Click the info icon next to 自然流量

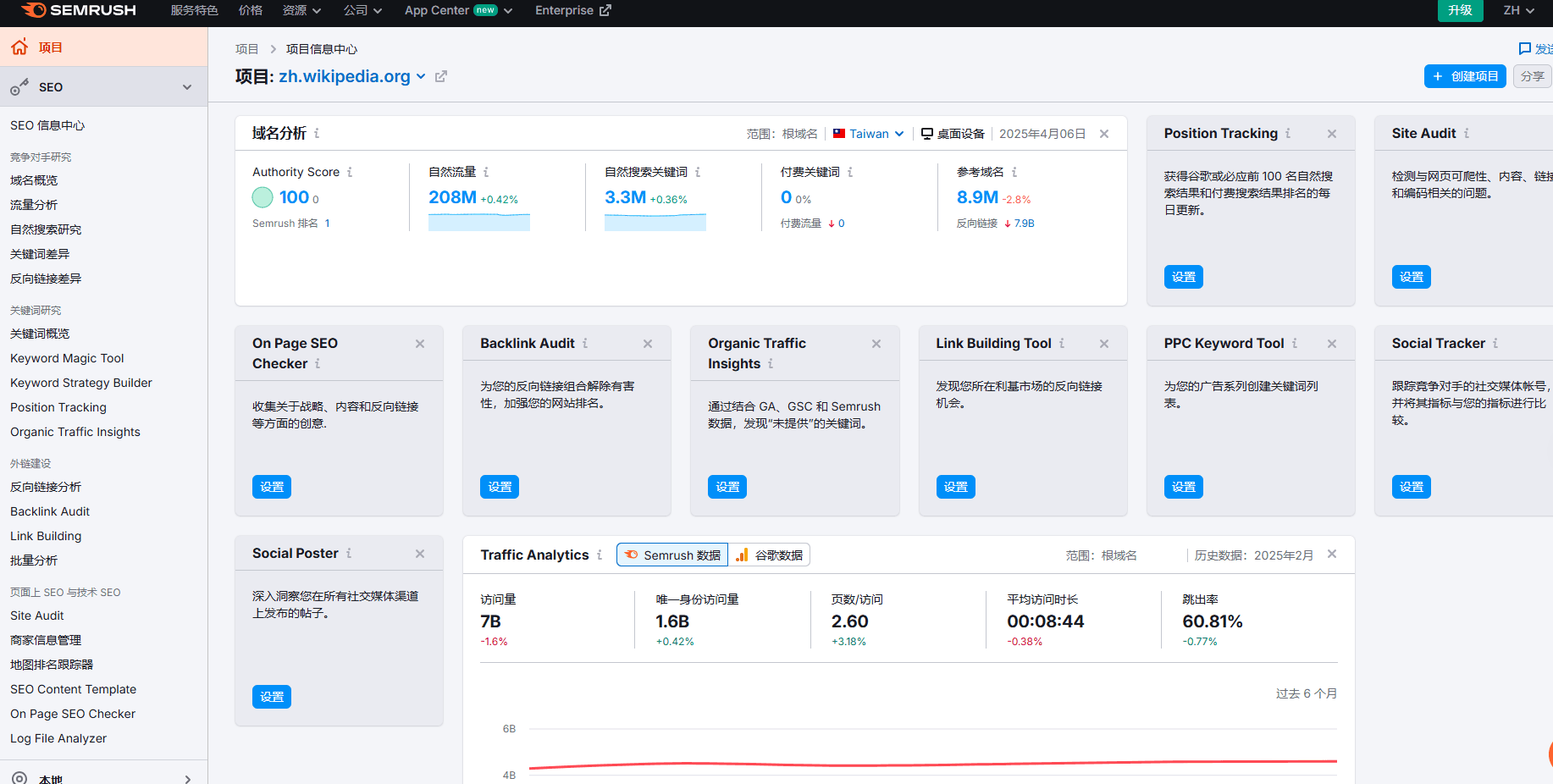[486, 172]
